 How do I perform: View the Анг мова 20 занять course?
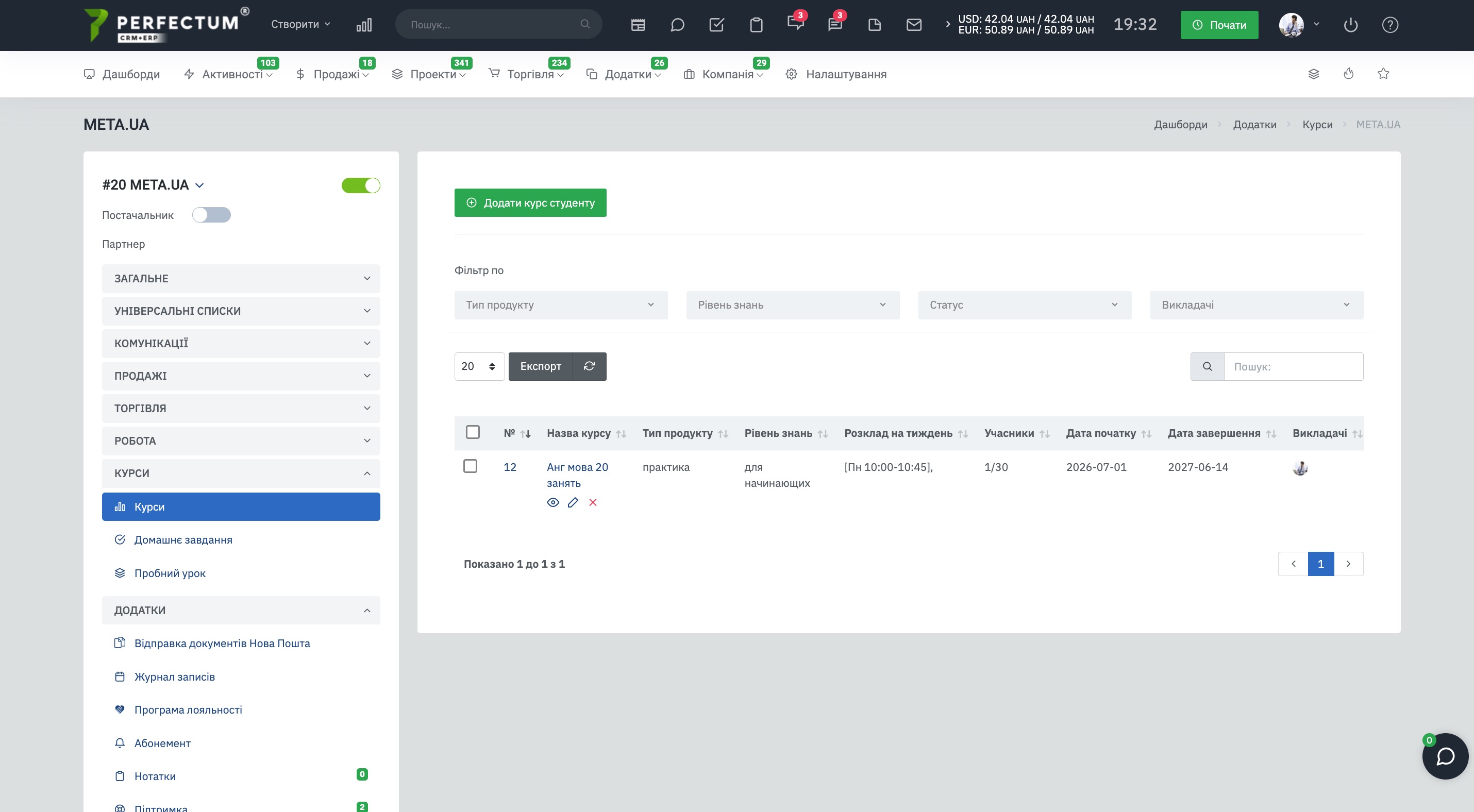(x=552, y=502)
